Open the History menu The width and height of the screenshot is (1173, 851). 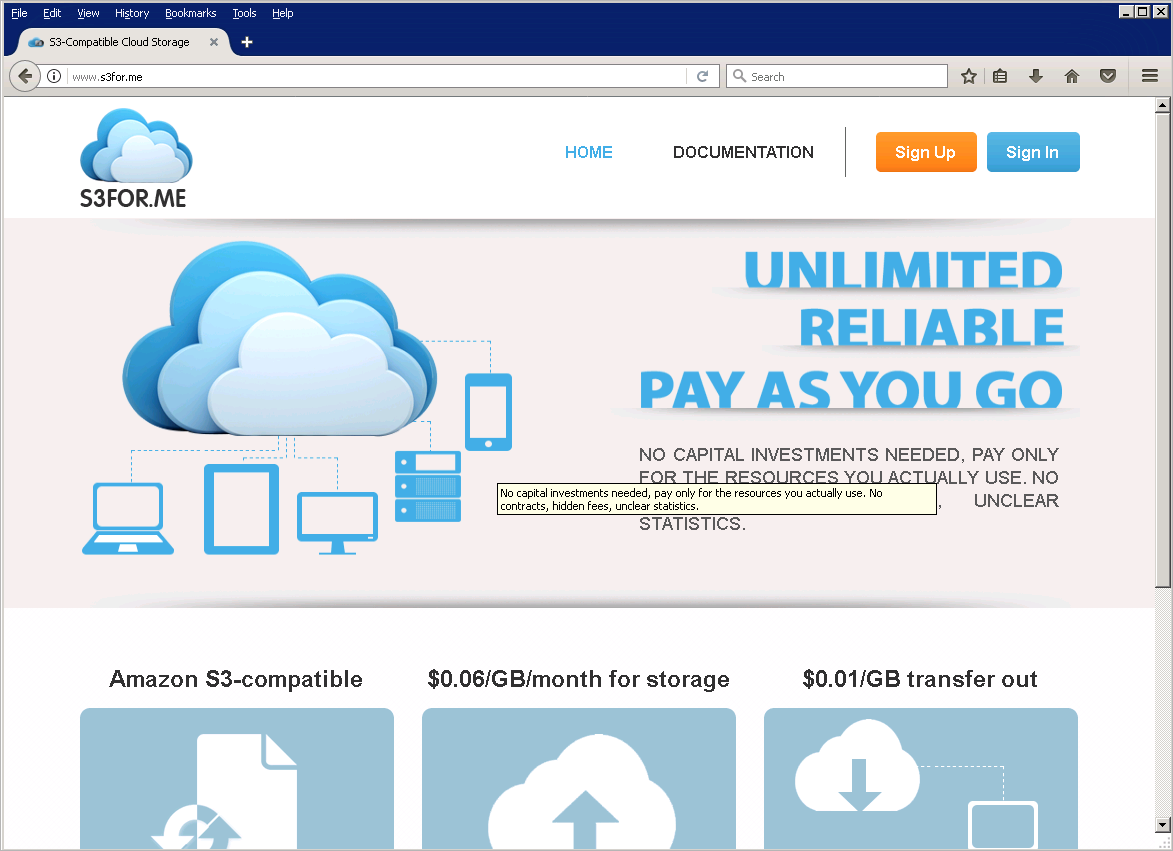(132, 13)
